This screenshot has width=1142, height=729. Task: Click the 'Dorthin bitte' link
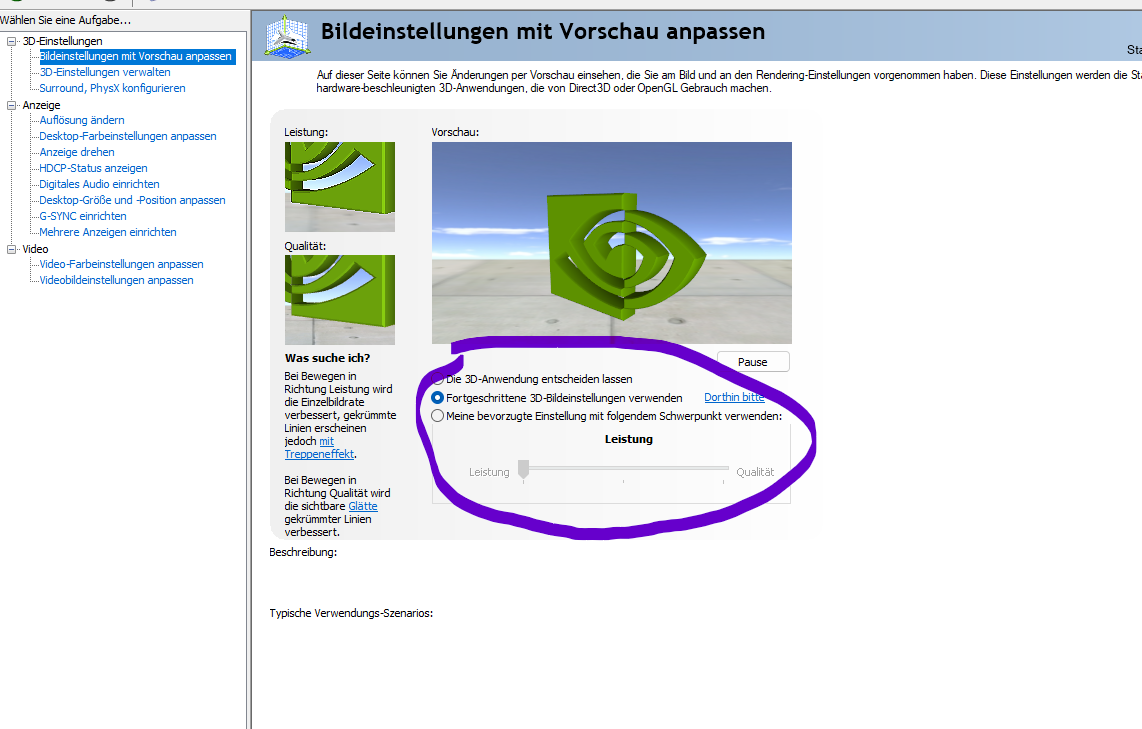734,398
